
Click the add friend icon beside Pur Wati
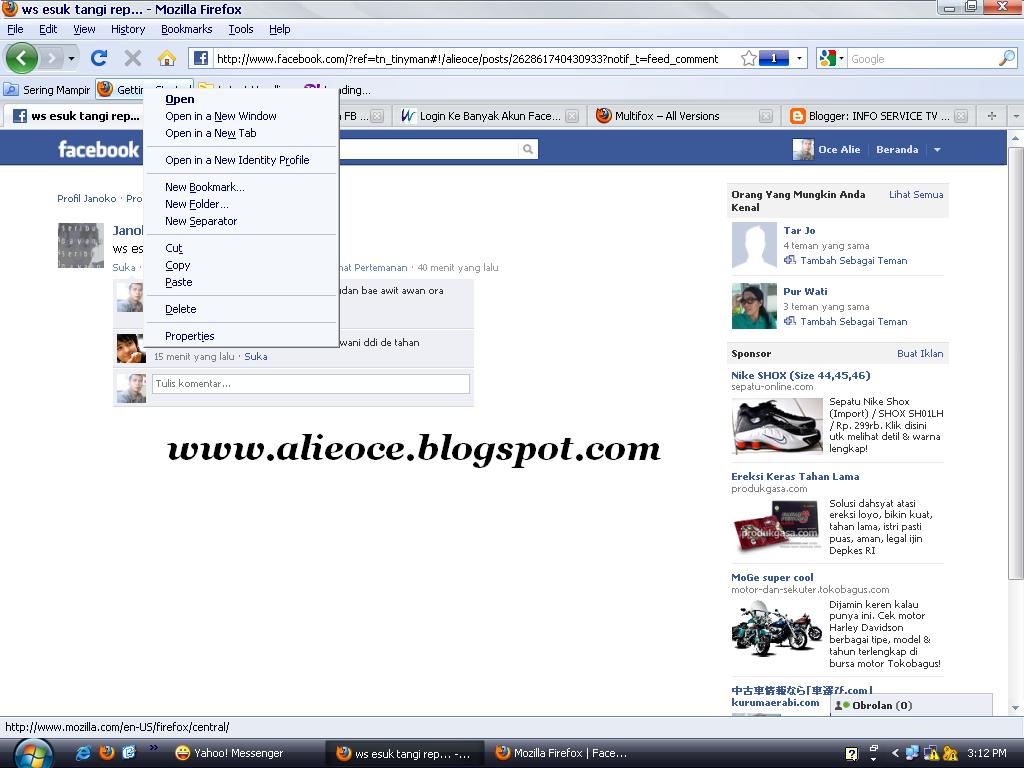pyautogui.click(x=790, y=321)
